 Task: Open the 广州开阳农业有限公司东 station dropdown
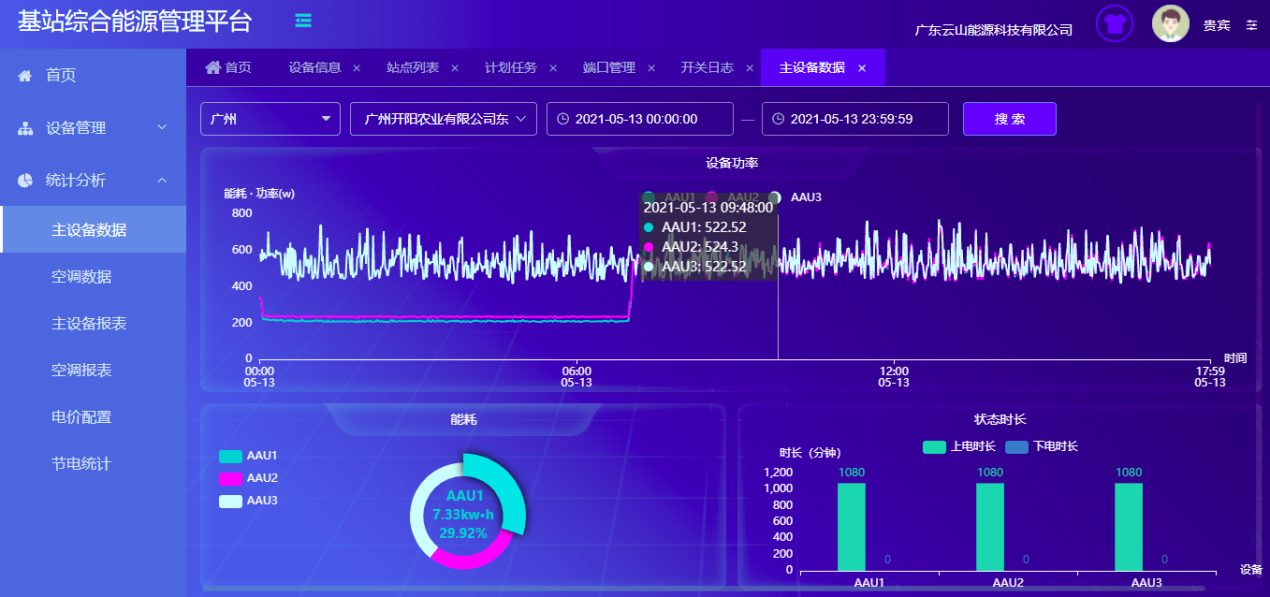click(x=444, y=119)
